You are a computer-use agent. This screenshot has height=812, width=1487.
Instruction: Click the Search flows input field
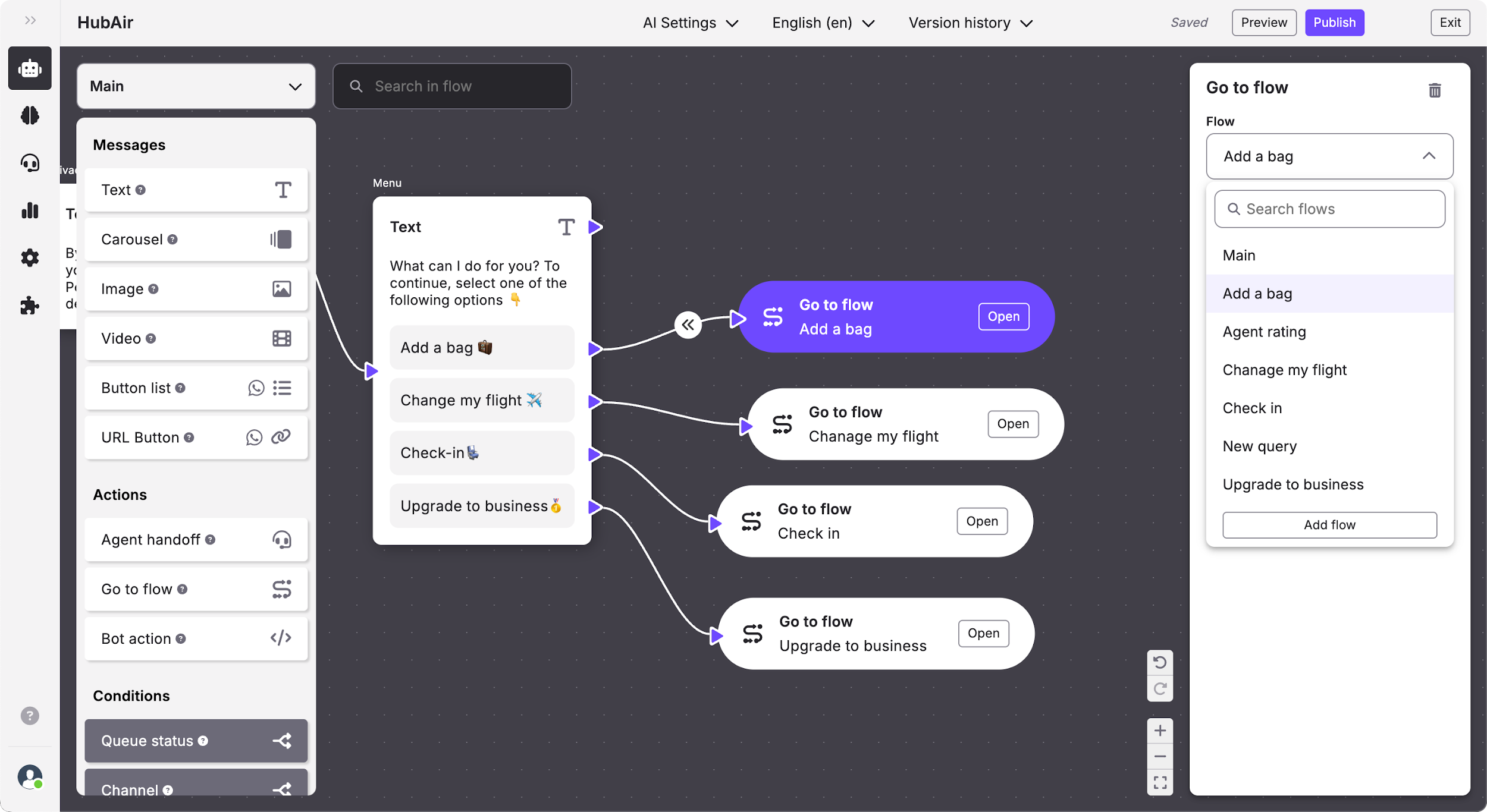coord(1329,209)
